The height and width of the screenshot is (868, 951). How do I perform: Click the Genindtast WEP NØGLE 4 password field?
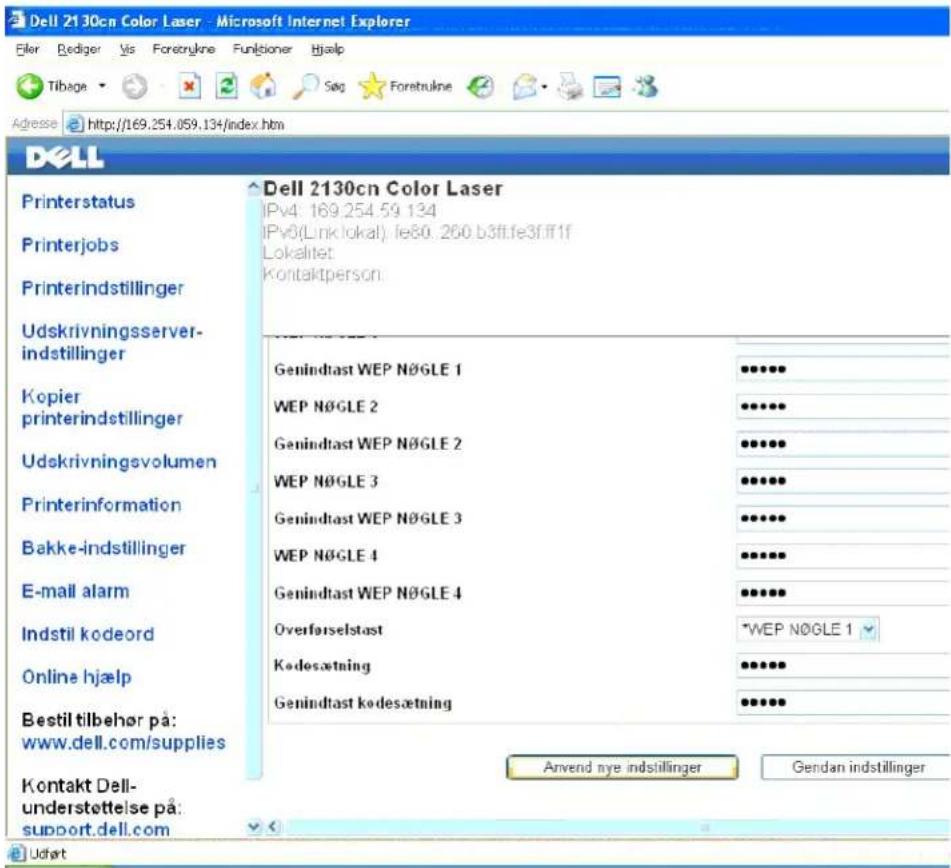click(843, 593)
